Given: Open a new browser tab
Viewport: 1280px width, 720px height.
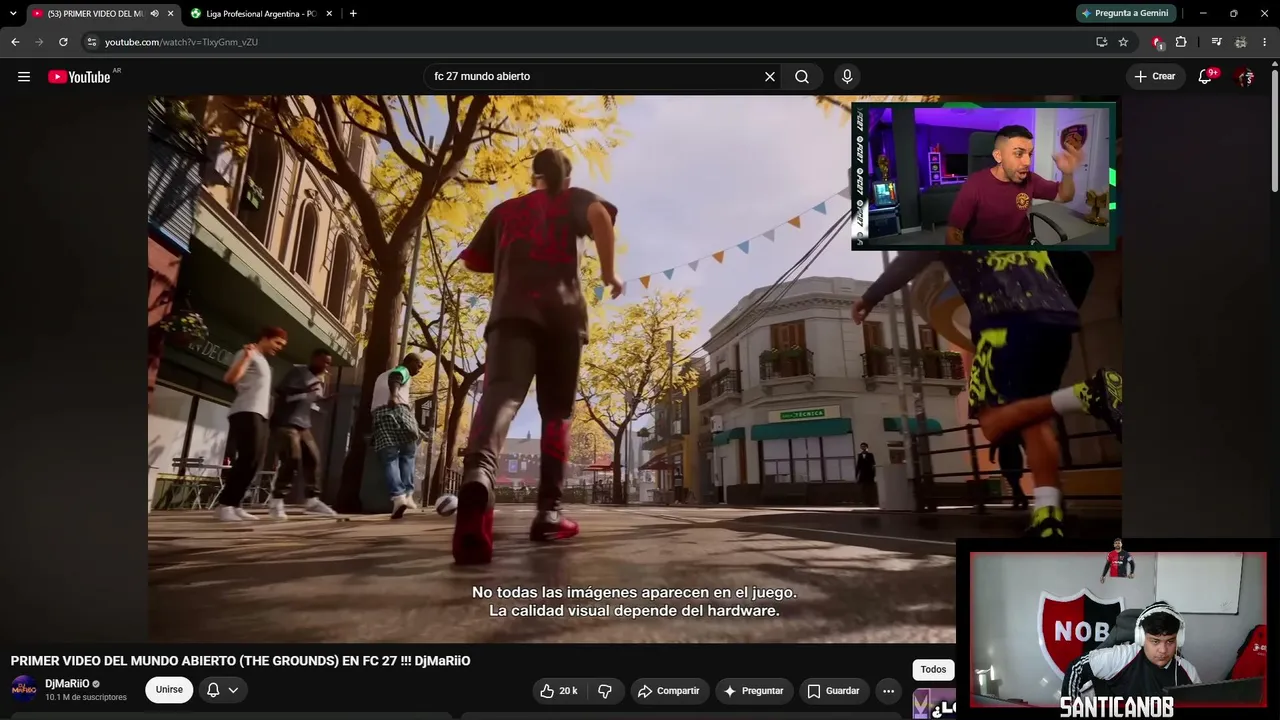Looking at the screenshot, I should tap(353, 13).
